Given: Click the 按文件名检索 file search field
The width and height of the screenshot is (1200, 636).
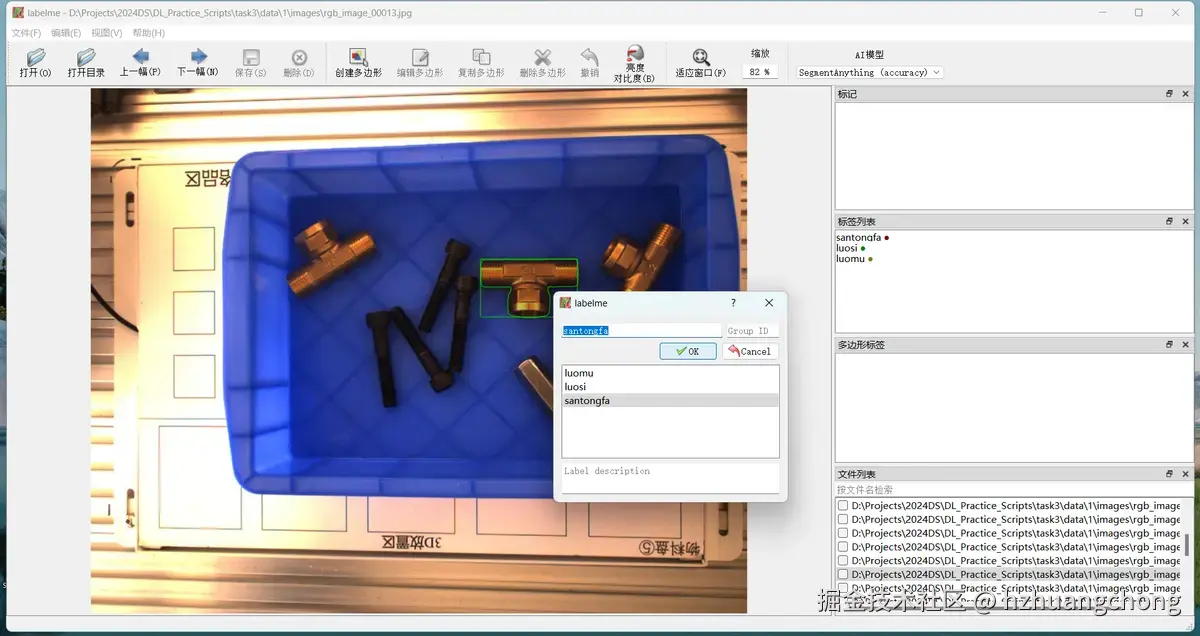Looking at the screenshot, I should (x=1014, y=490).
